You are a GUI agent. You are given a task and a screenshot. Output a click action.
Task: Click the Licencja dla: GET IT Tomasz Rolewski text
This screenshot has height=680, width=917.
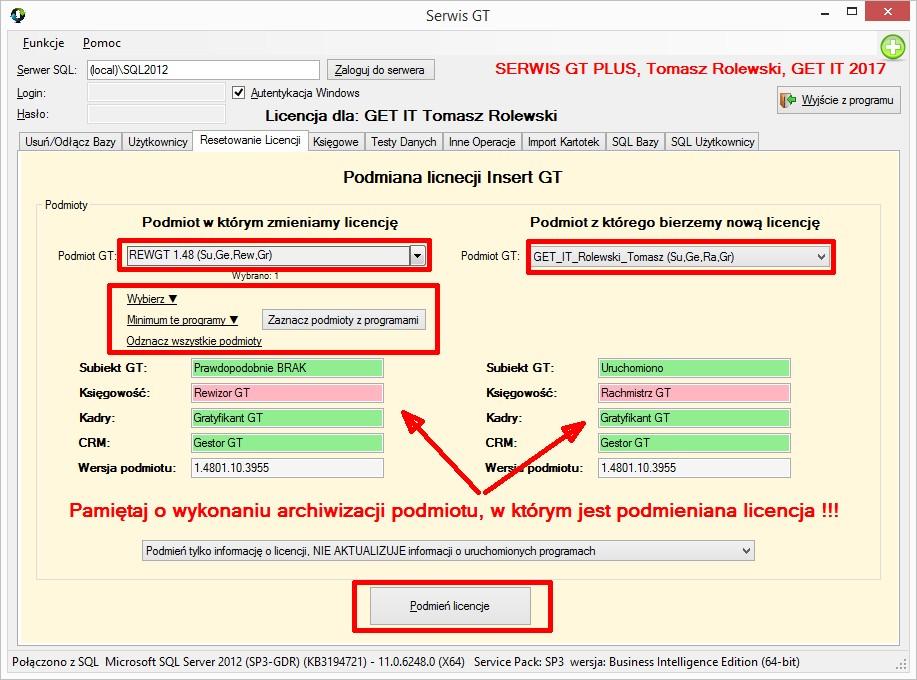tap(411, 116)
